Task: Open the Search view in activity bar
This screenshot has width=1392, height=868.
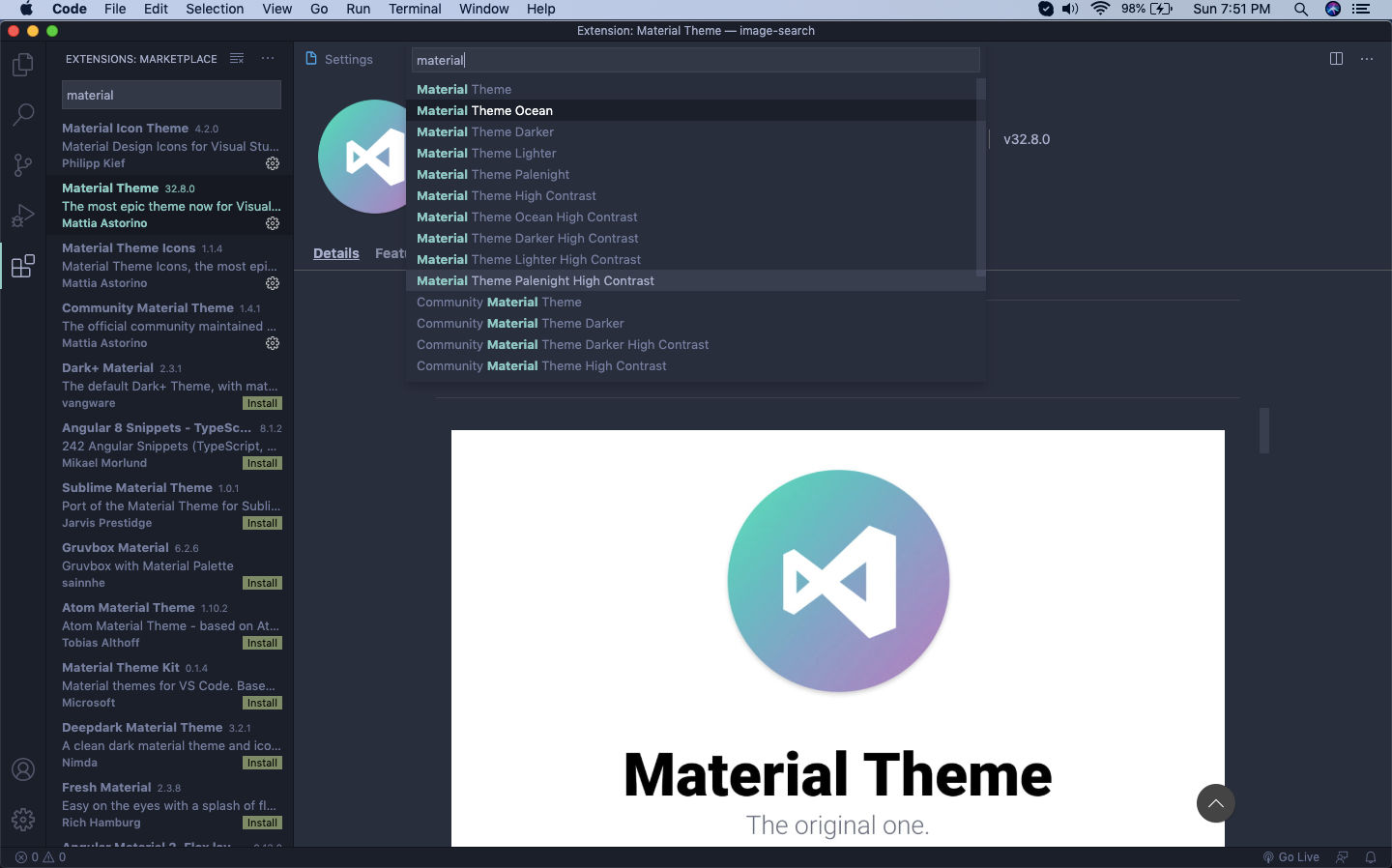Action: point(23,115)
